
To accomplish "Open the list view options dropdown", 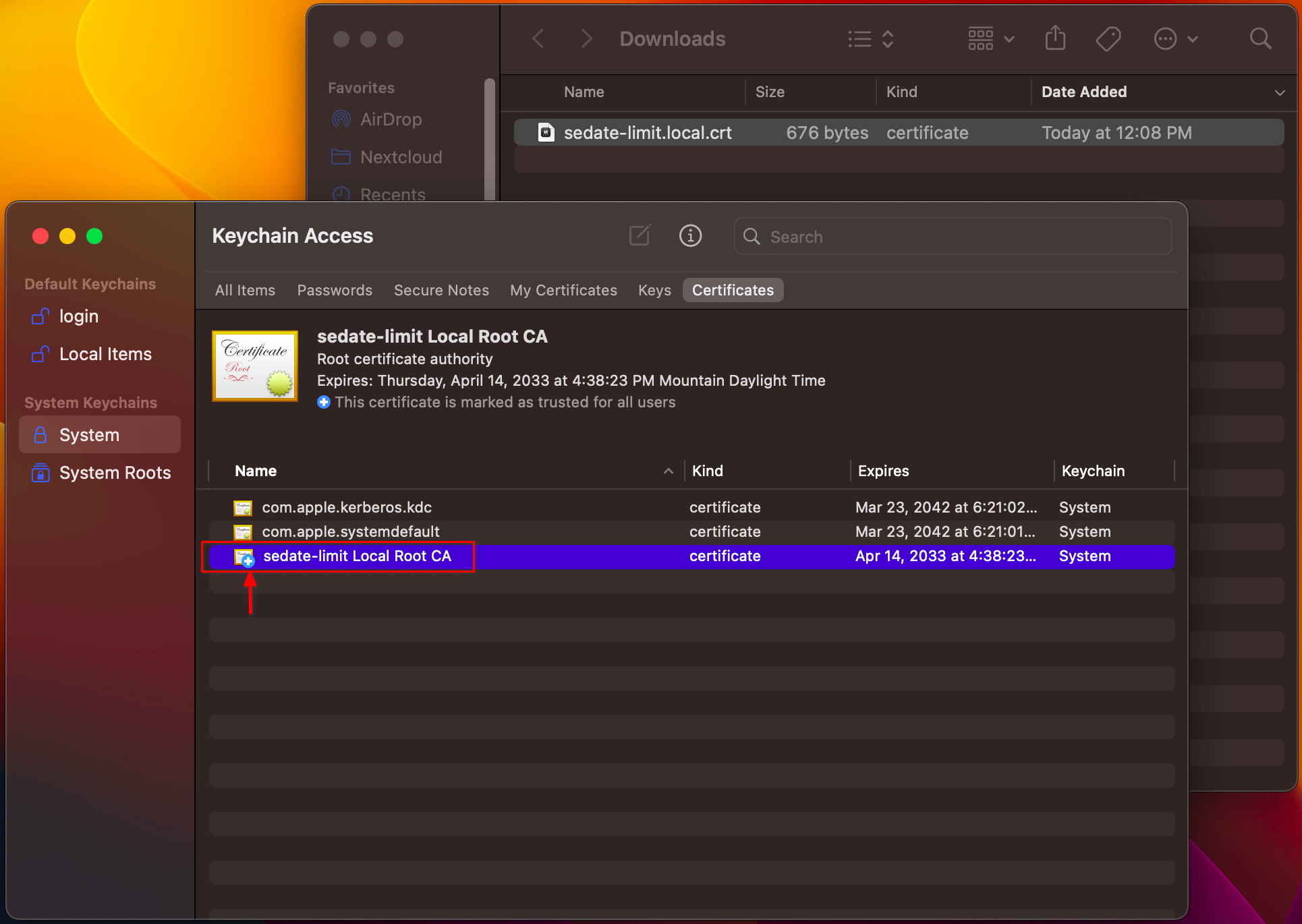I will pyautogui.click(x=871, y=38).
